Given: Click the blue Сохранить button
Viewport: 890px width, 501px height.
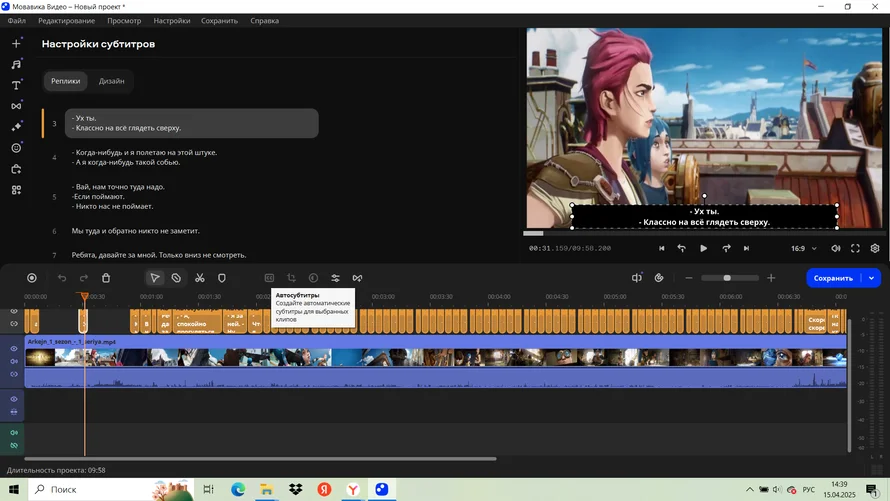Looking at the screenshot, I should 833,278.
